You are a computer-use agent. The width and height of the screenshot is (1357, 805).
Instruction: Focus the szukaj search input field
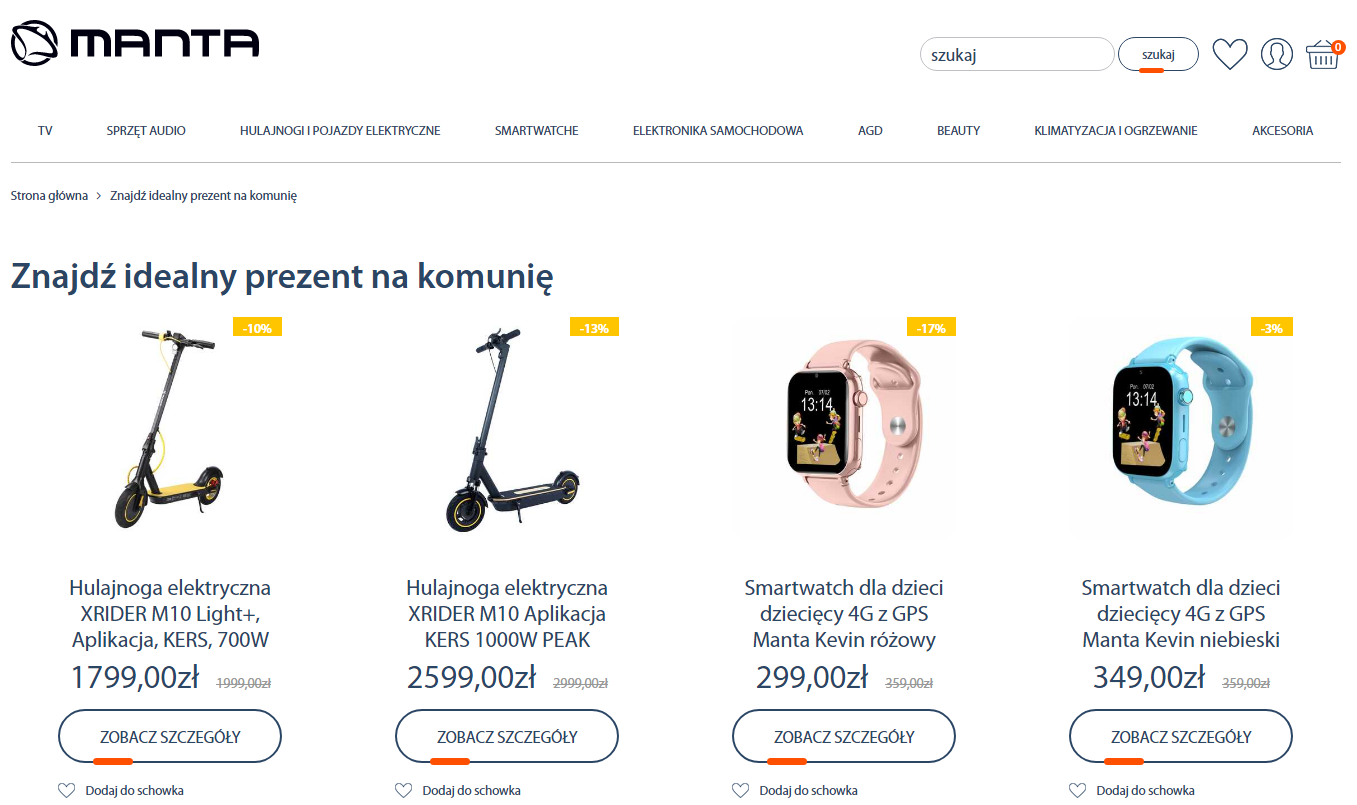(x=1017, y=54)
